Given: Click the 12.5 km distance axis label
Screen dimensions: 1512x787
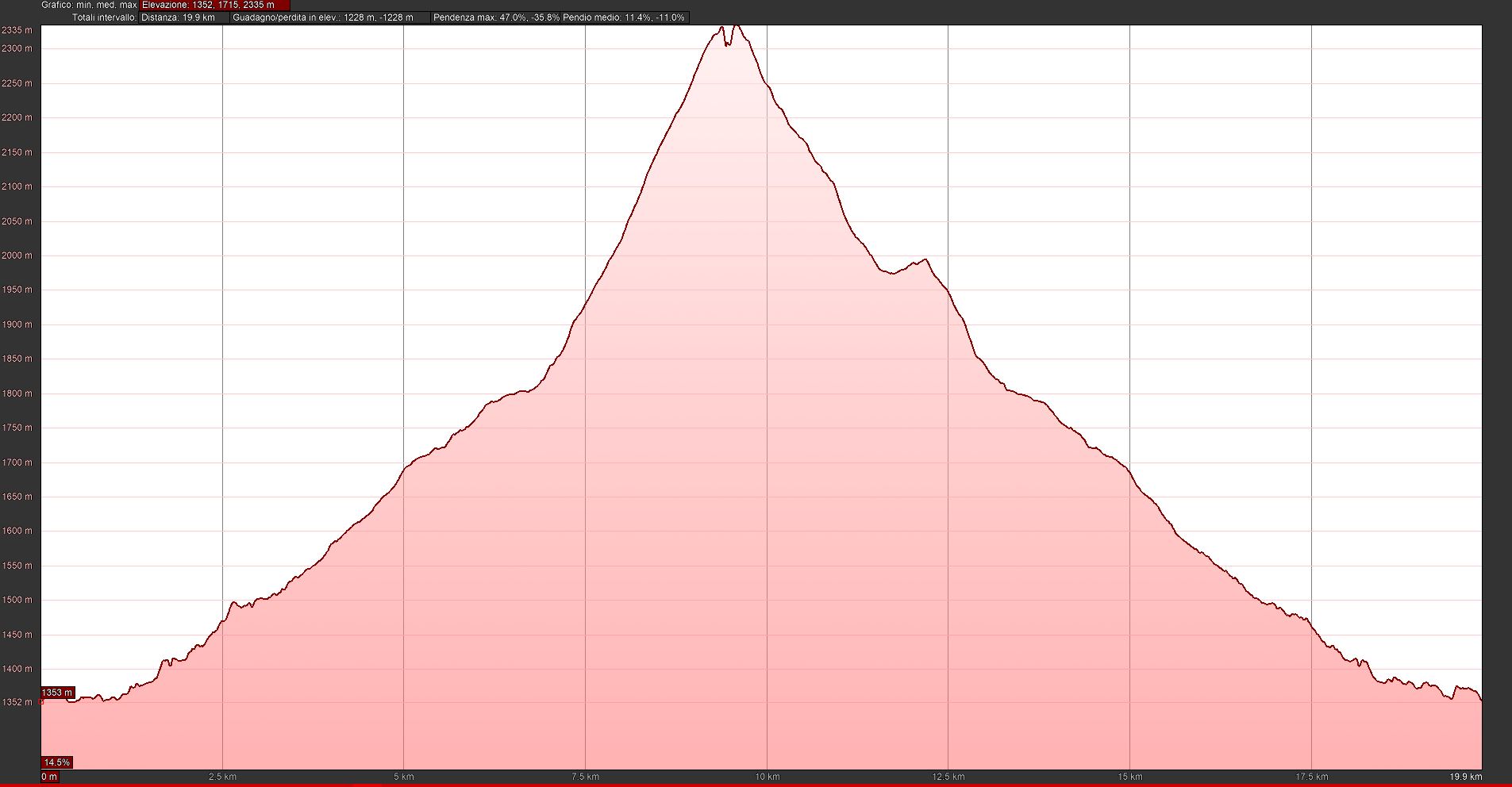Looking at the screenshot, I should pos(948,777).
